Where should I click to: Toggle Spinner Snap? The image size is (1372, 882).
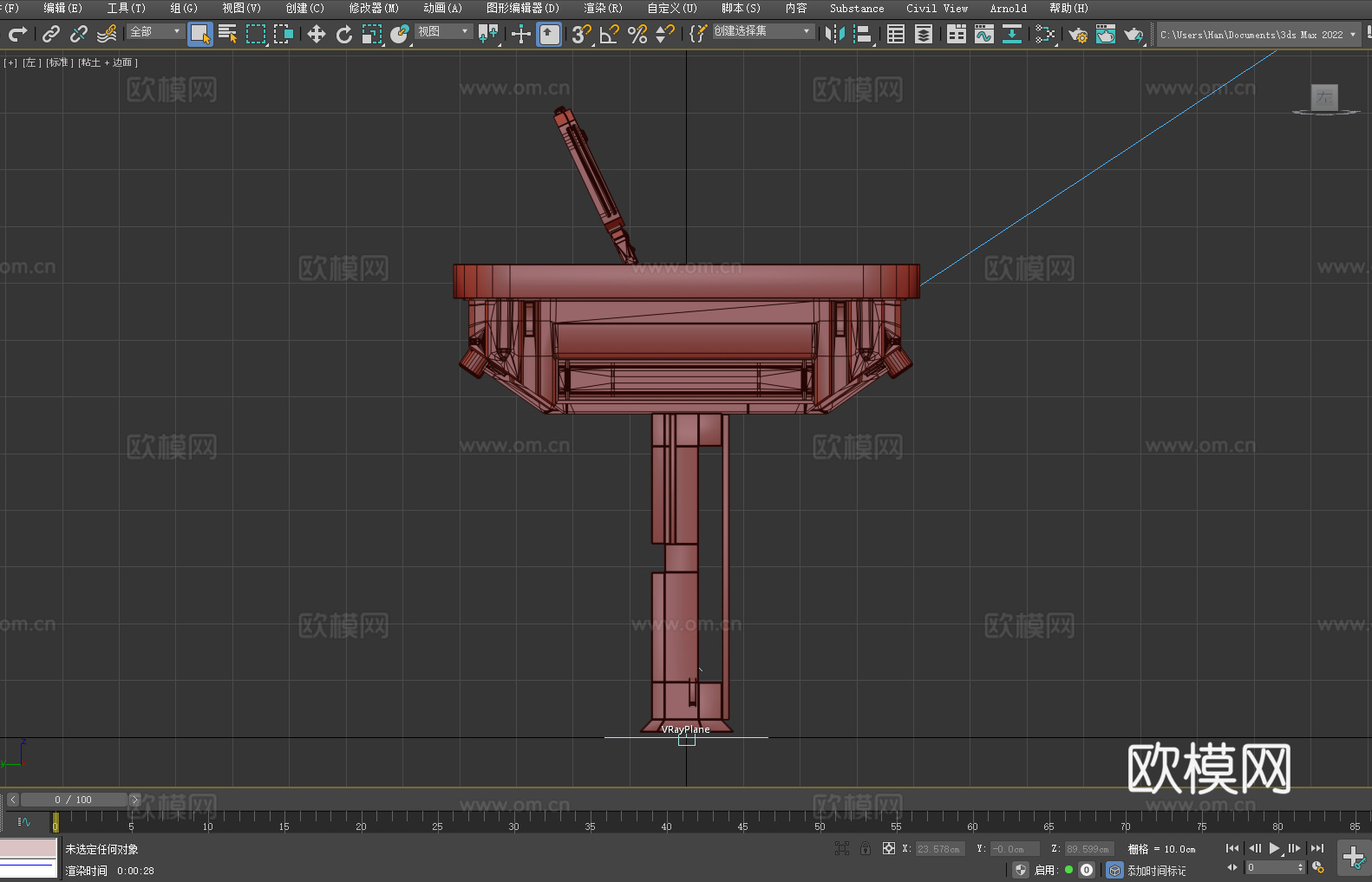(665, 34)
